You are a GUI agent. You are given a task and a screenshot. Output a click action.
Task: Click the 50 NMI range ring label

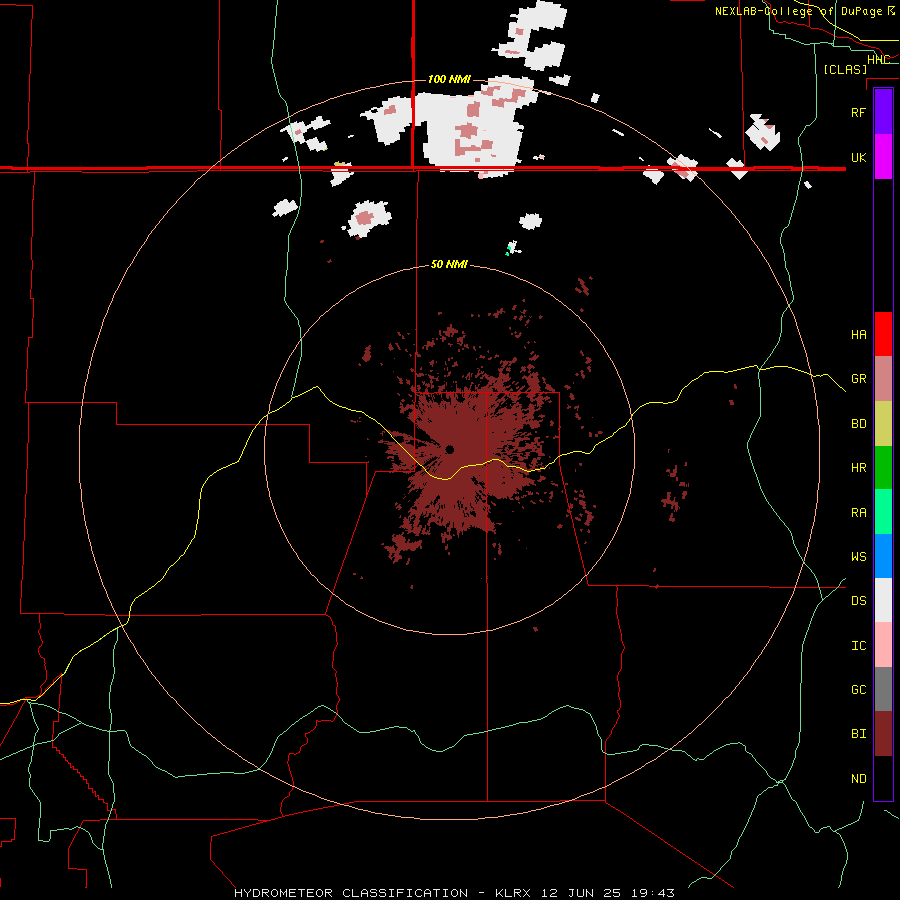coord(449,264)
